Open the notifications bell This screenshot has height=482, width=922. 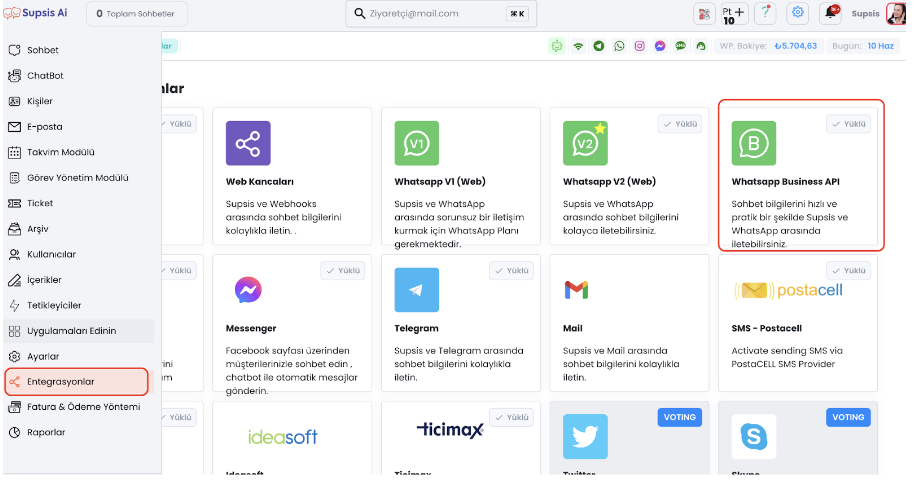(x=830, y=13)
